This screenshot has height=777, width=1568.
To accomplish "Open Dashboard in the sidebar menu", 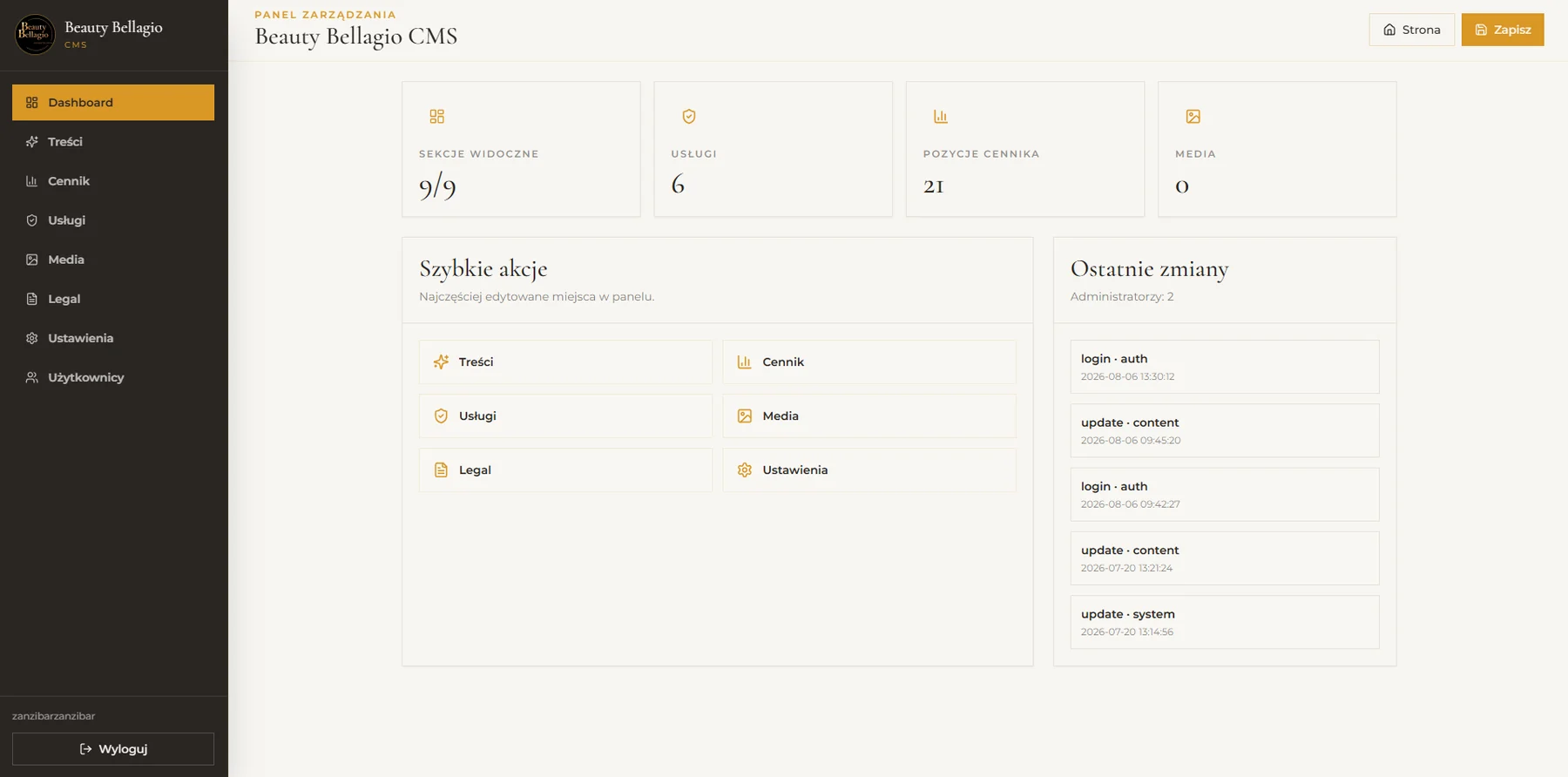I will [x=113, y=103].
